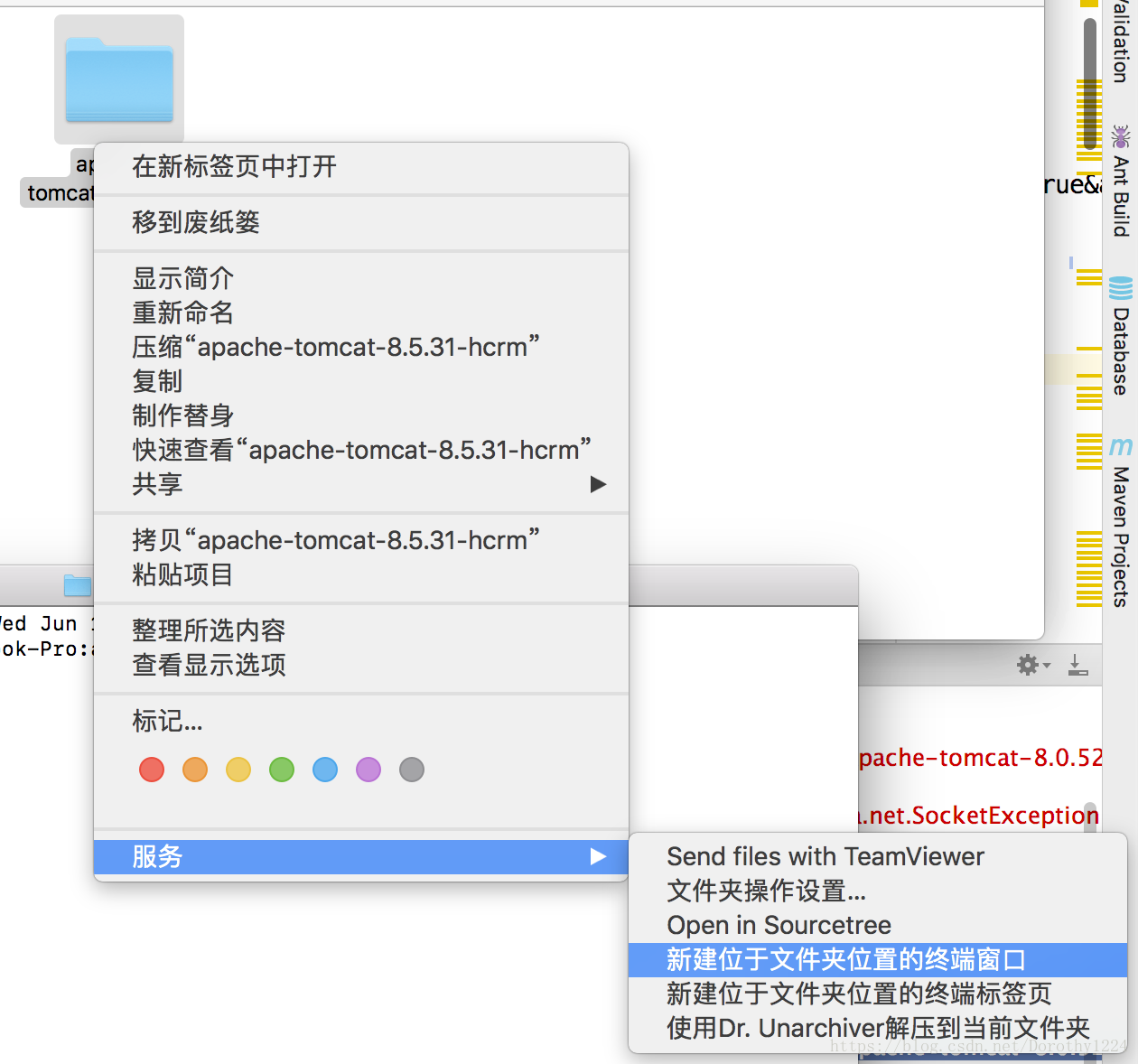Open the Ant Build panel icon
The image size is (1138, 1064).
tap(1121, 137)
